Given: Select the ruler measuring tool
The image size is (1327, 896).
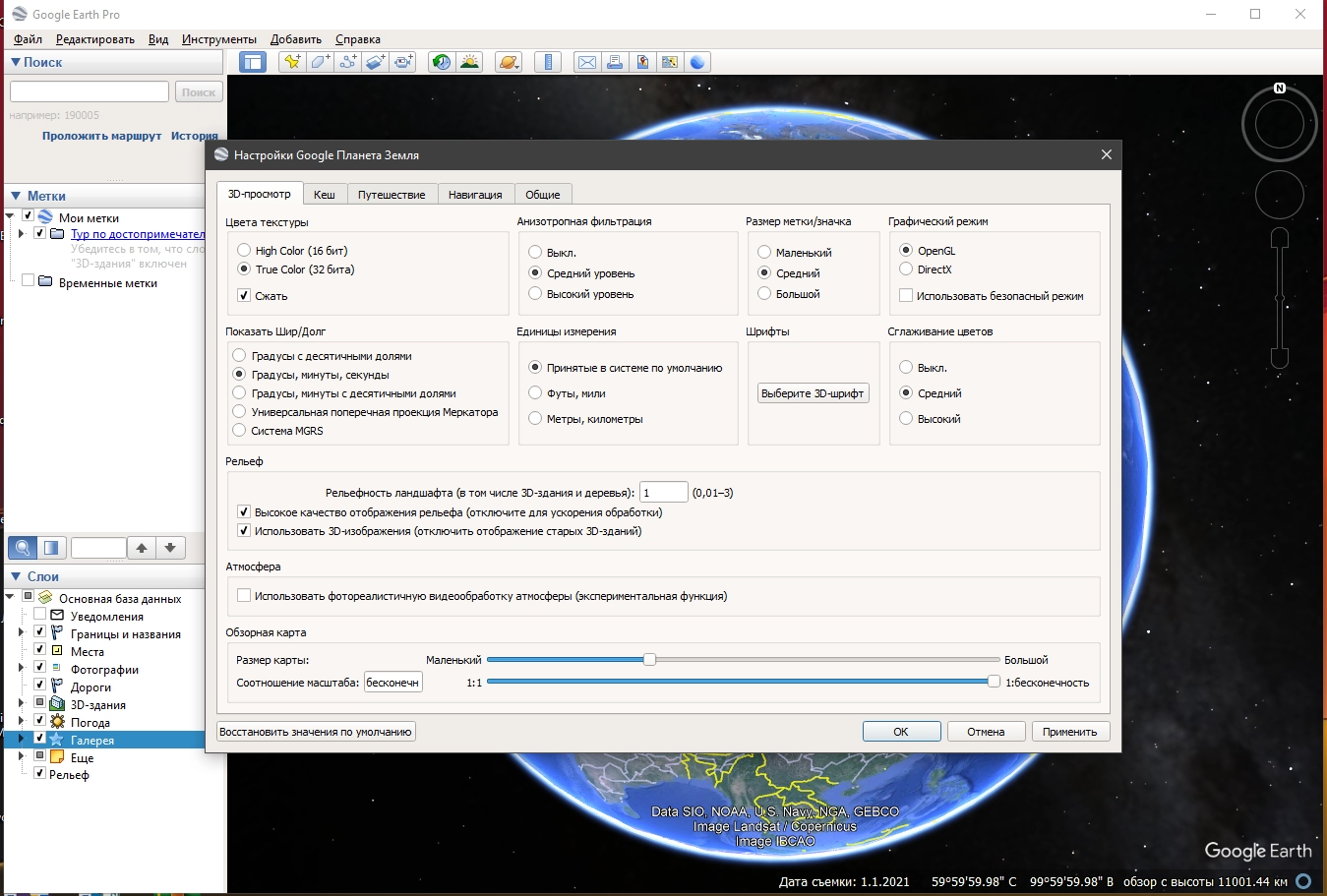Looking at the screenshot, I should click(548, 62).
